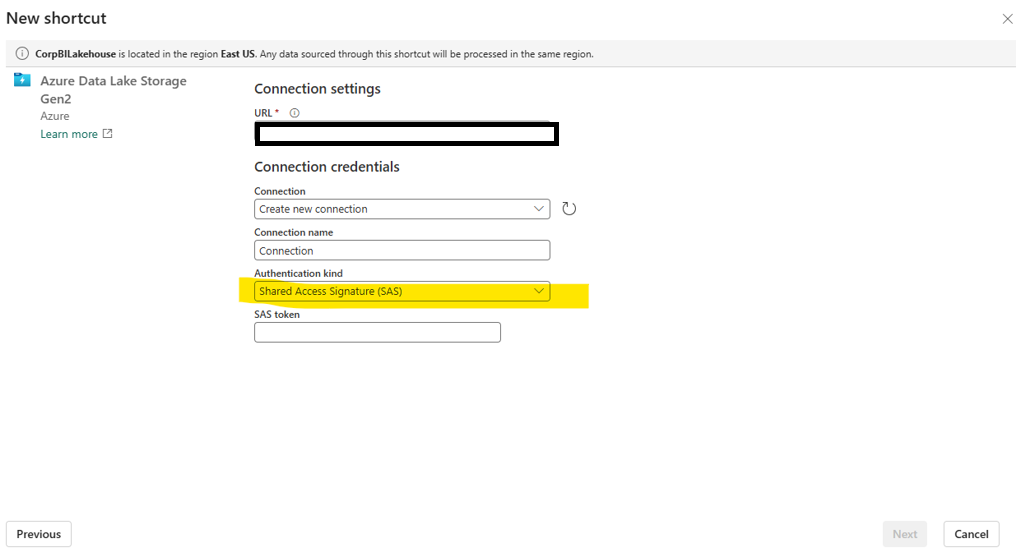Screen dimensions: 1023x555
Task: Focus the URL input field
Action: tap(406, 134)
